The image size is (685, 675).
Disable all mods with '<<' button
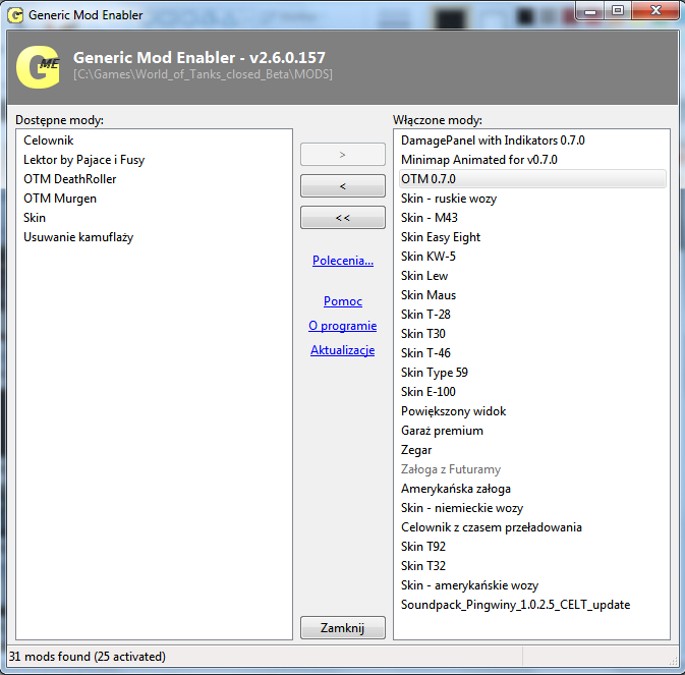pyautogui.click(x=342, y=218)
